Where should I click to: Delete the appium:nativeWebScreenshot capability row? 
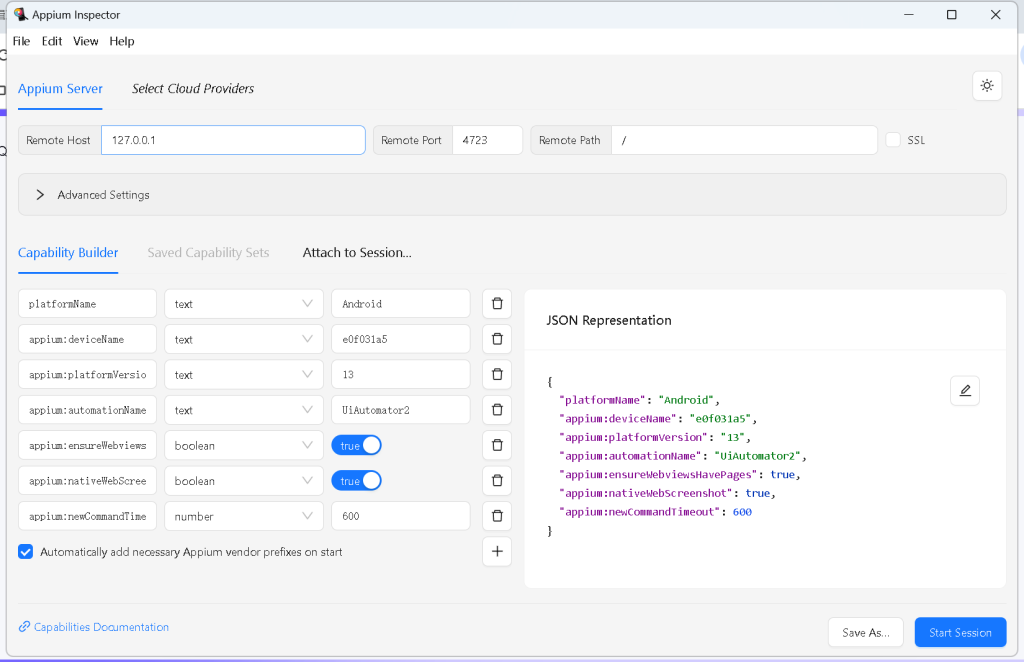point(497,481)
